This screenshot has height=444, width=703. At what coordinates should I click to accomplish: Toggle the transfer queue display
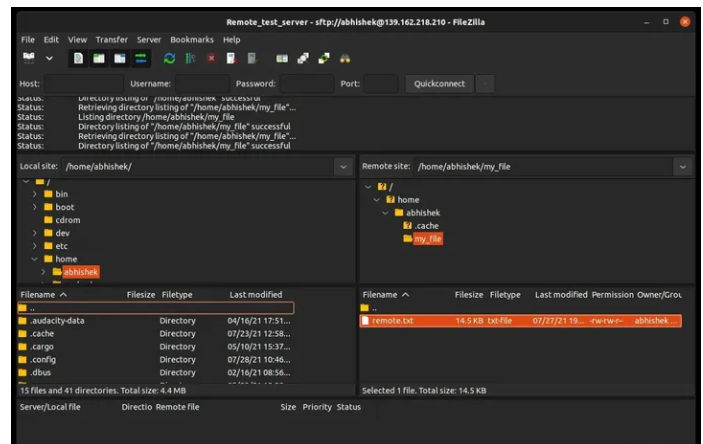141,58
